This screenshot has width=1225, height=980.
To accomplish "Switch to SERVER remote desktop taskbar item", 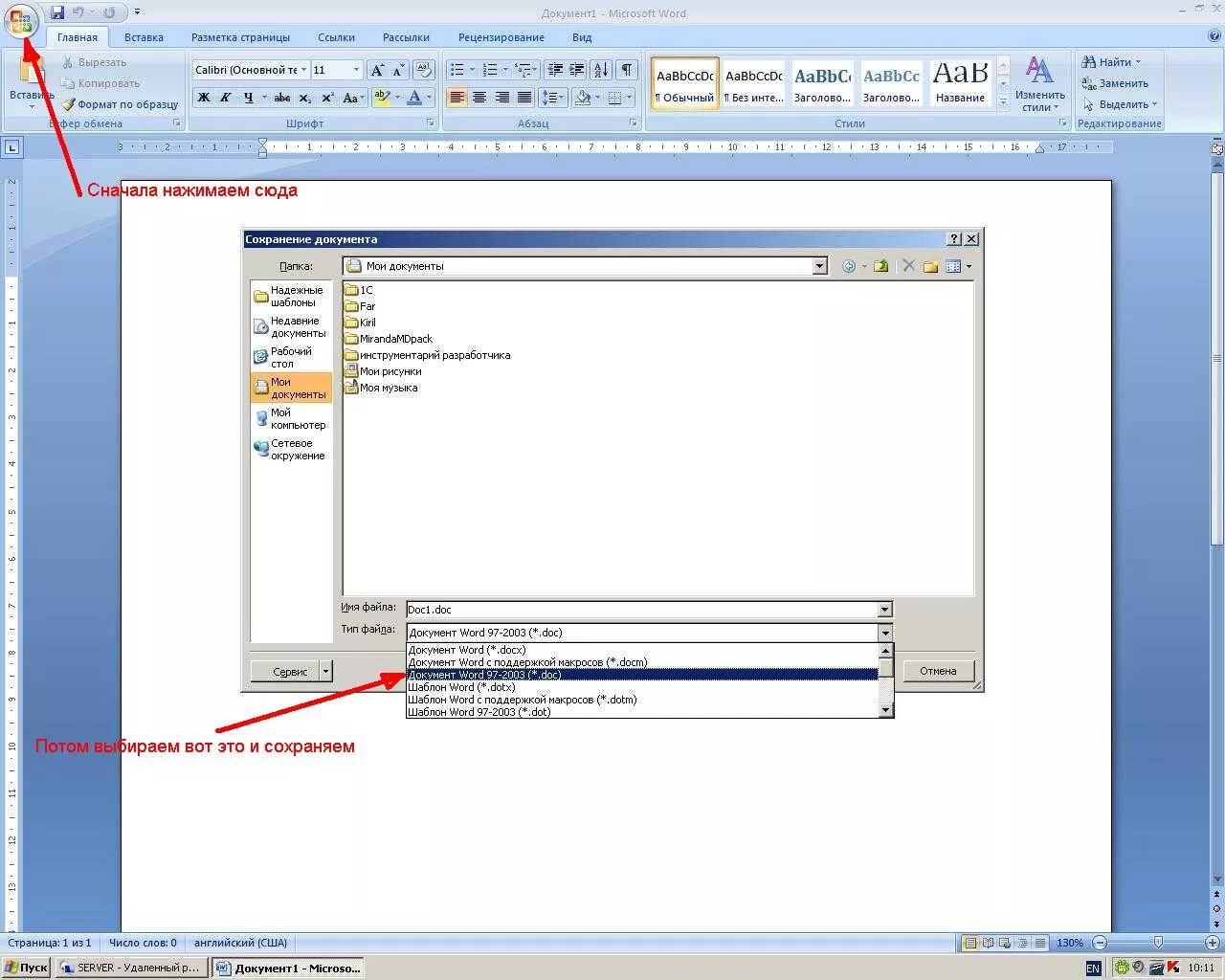I will (131, 968).
